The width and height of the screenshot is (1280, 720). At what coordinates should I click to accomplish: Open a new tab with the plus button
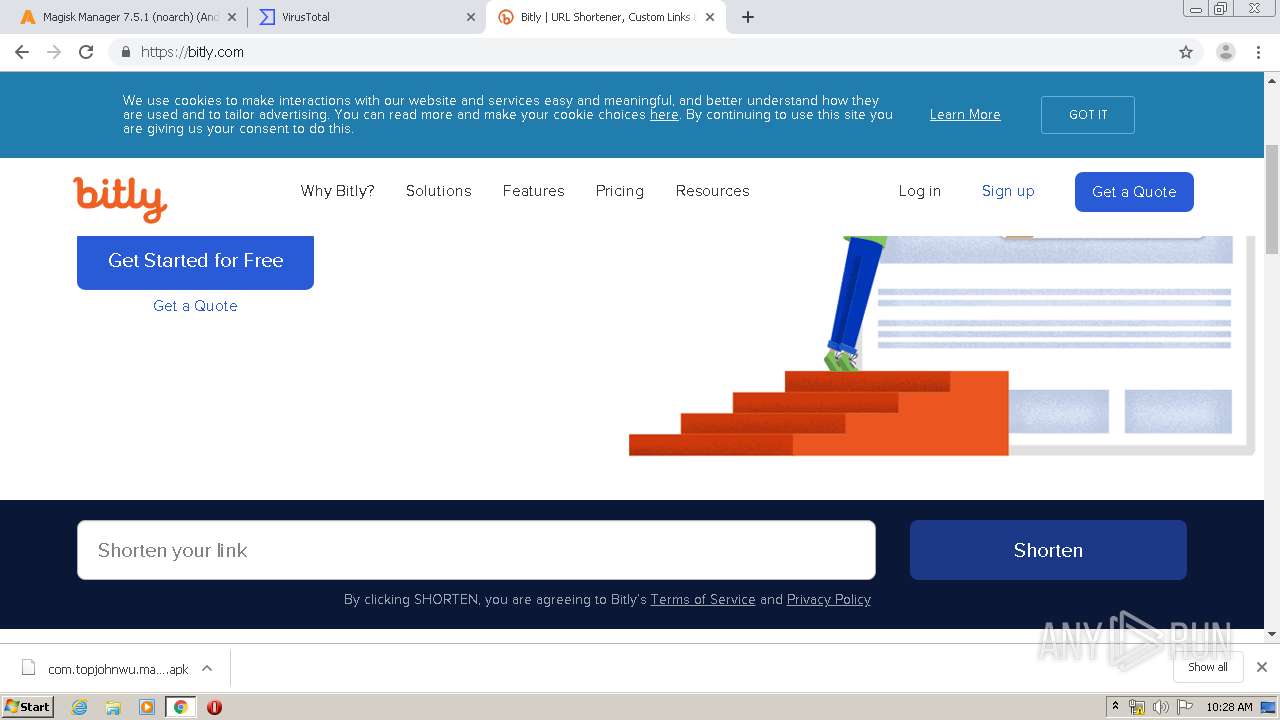coord(748,17)
